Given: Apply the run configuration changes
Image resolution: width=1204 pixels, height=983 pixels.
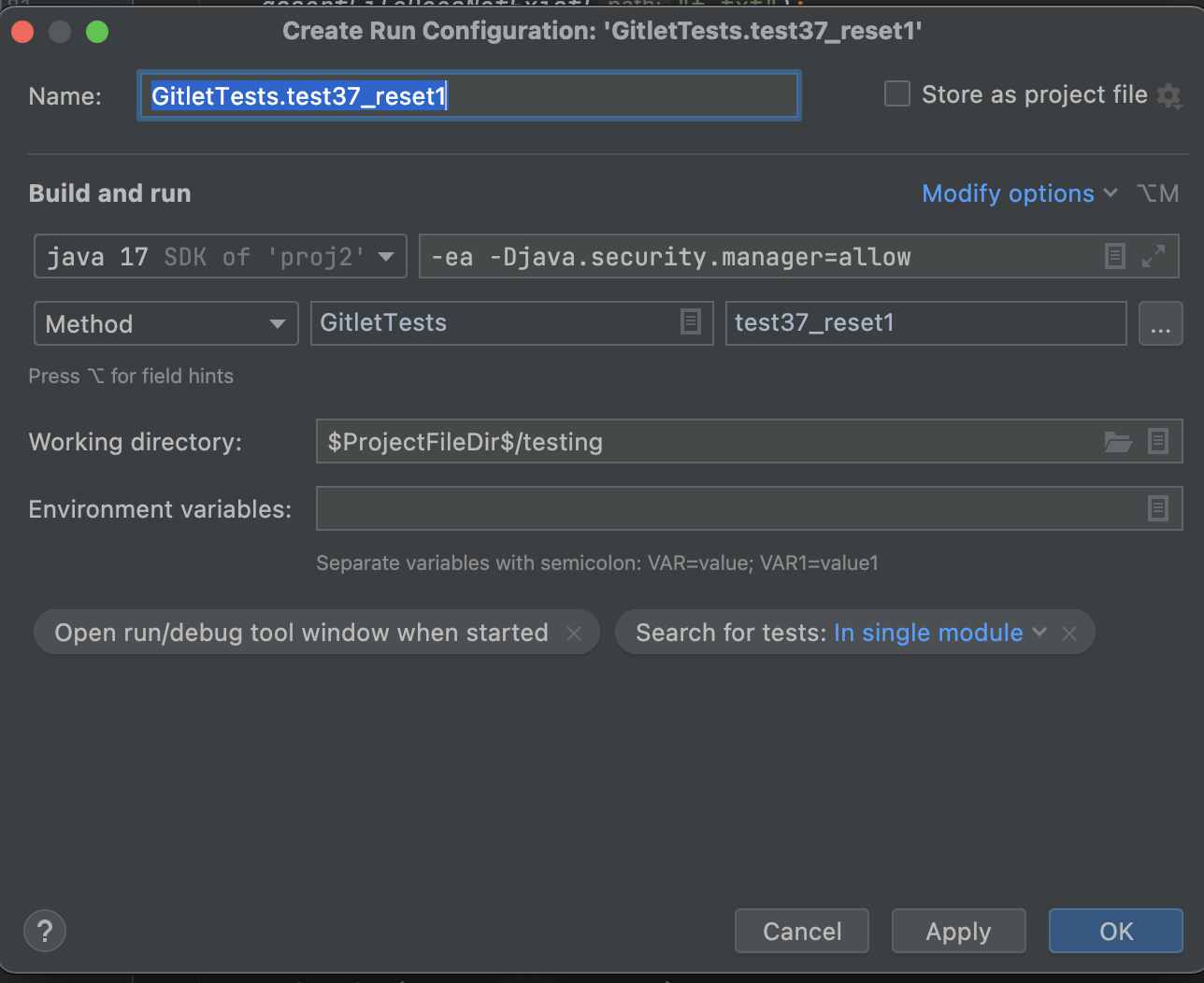Looking at the screenshot, I should click(x=958, y=932).
